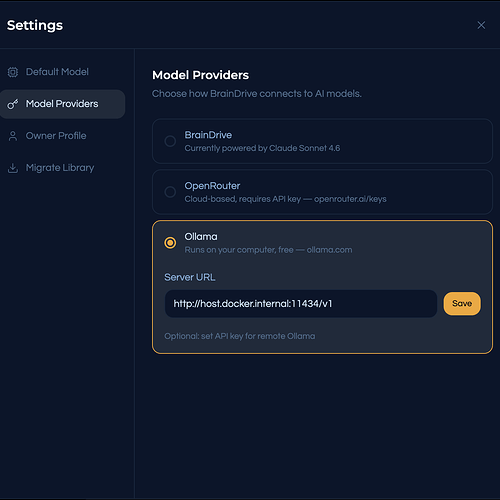
Task: Save the Ollama server URL
Action: (462, 303)
